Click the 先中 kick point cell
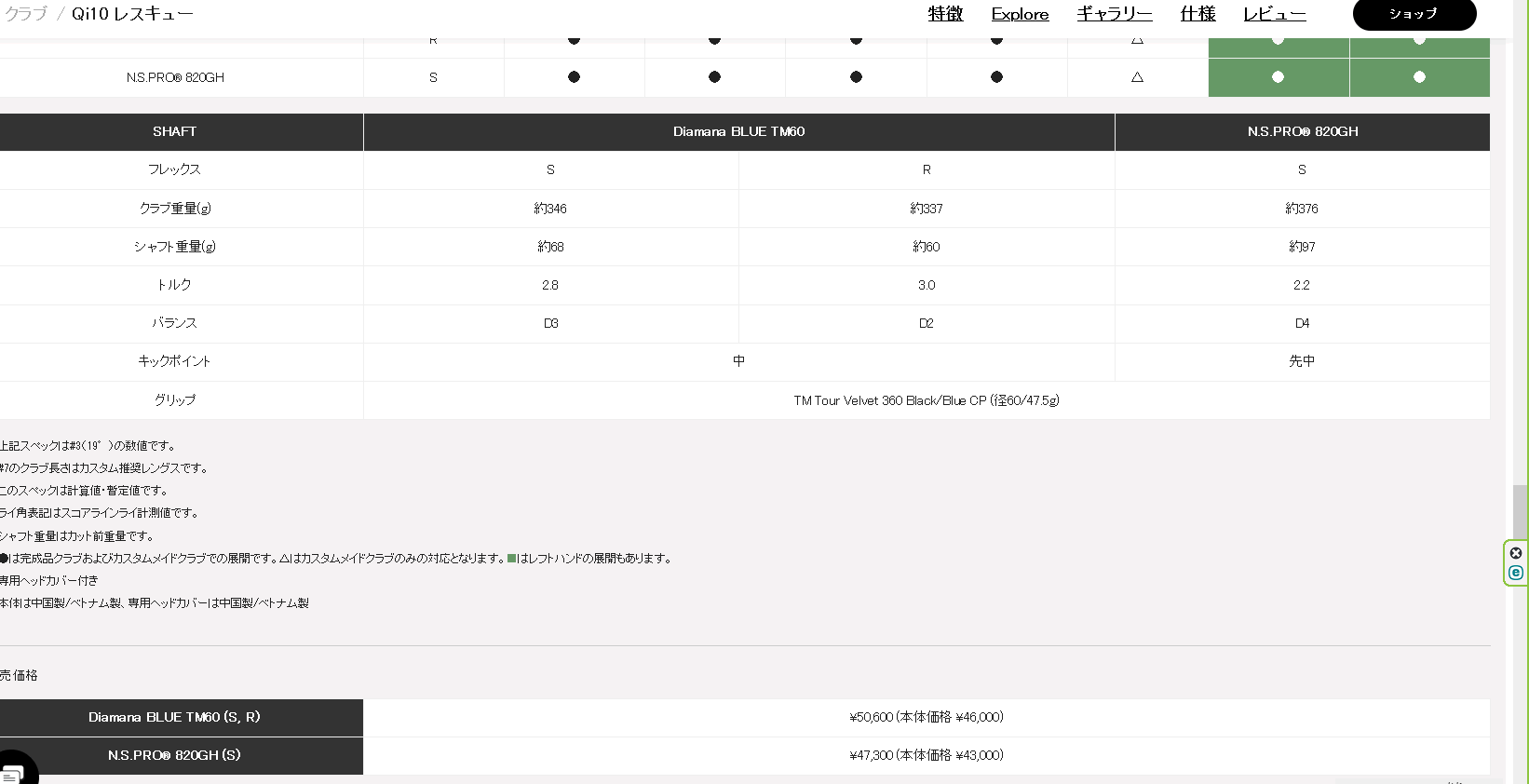The height and width of the screenshot is (784, 1529). pyautogui.click(x=1302, y=361)
